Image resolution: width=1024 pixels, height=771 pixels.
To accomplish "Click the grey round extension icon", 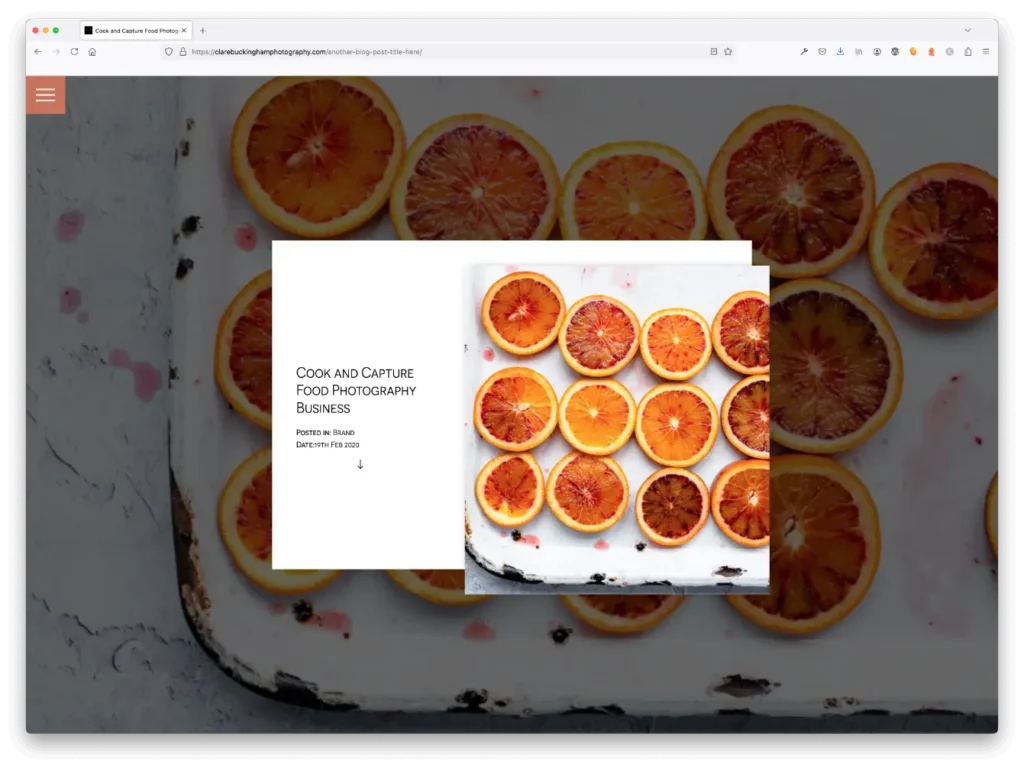I will (950, 52).
